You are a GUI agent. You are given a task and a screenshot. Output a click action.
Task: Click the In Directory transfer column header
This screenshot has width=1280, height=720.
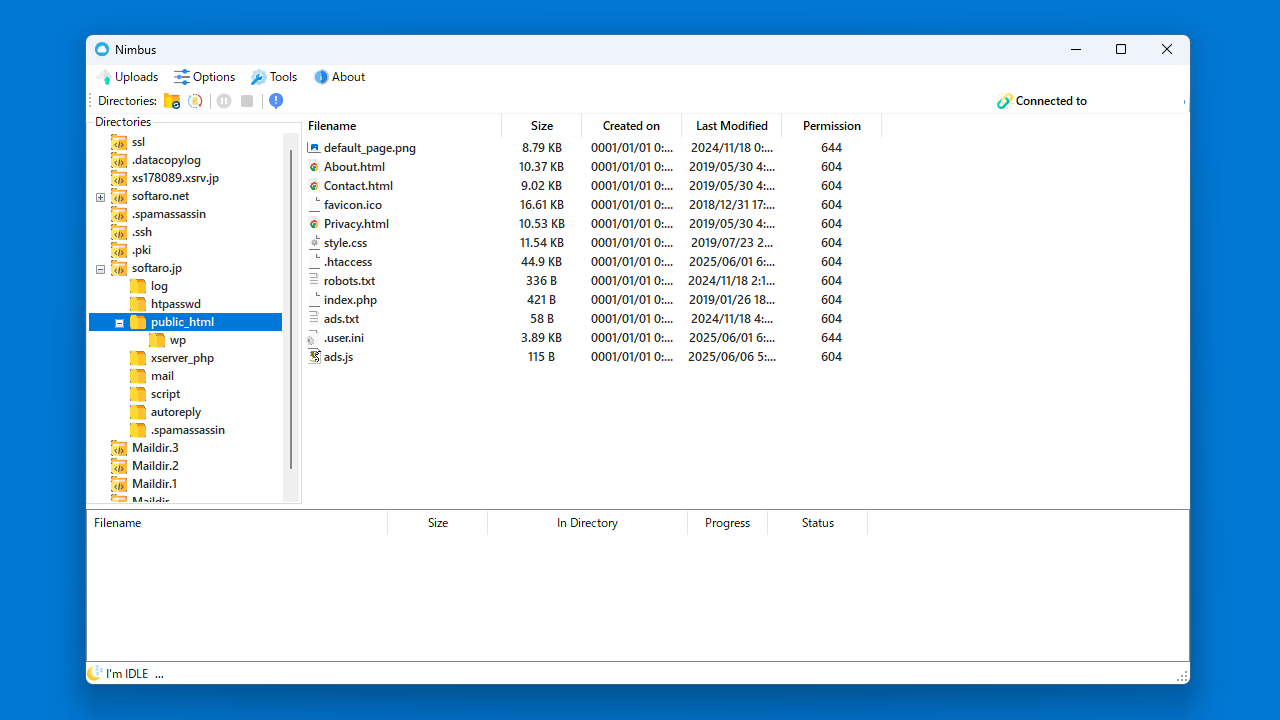[588, 523]
